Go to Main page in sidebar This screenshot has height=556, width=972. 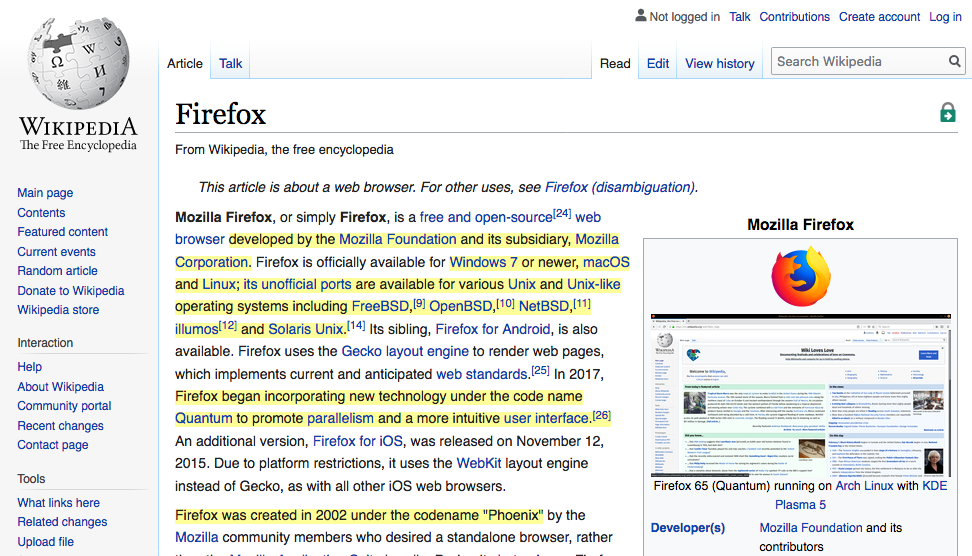pos(45,193)
